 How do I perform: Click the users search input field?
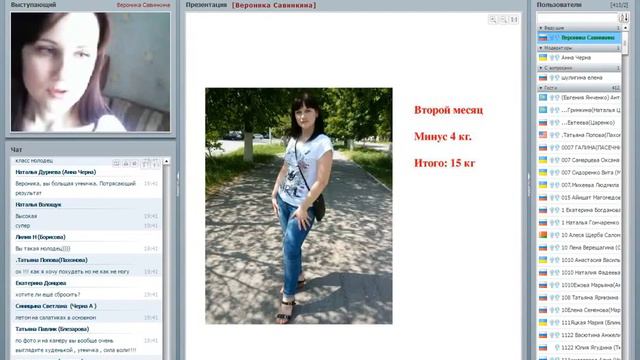578,18
